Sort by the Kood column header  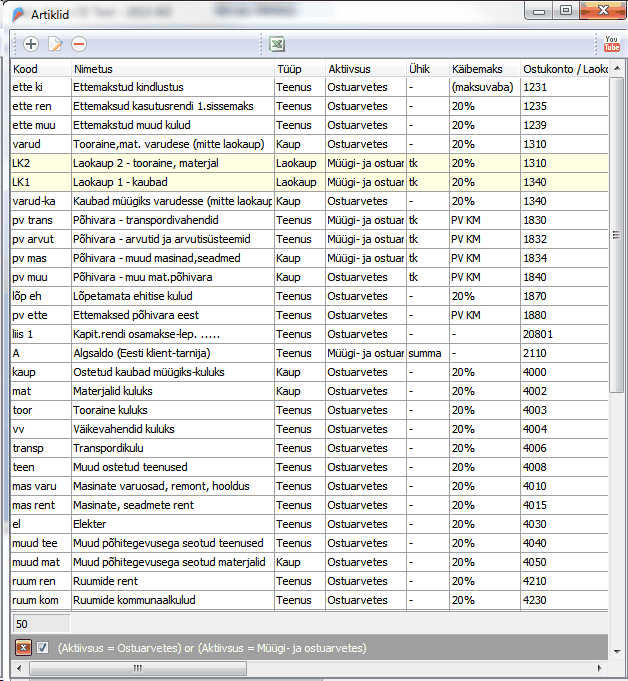(41, 69)
